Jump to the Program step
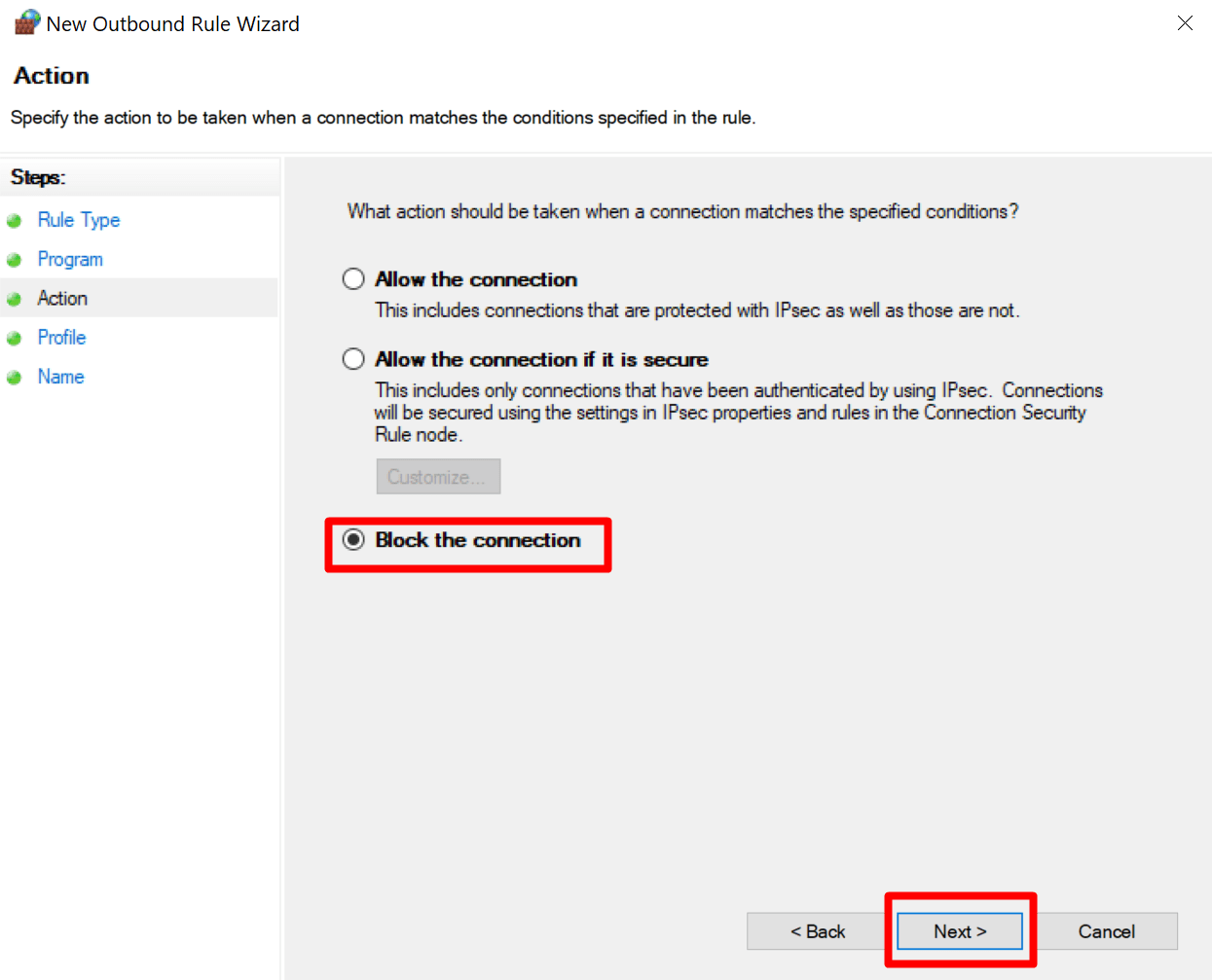Image resolution: width=1212 pixels, height=980 pixels. [x=70, y=259]
